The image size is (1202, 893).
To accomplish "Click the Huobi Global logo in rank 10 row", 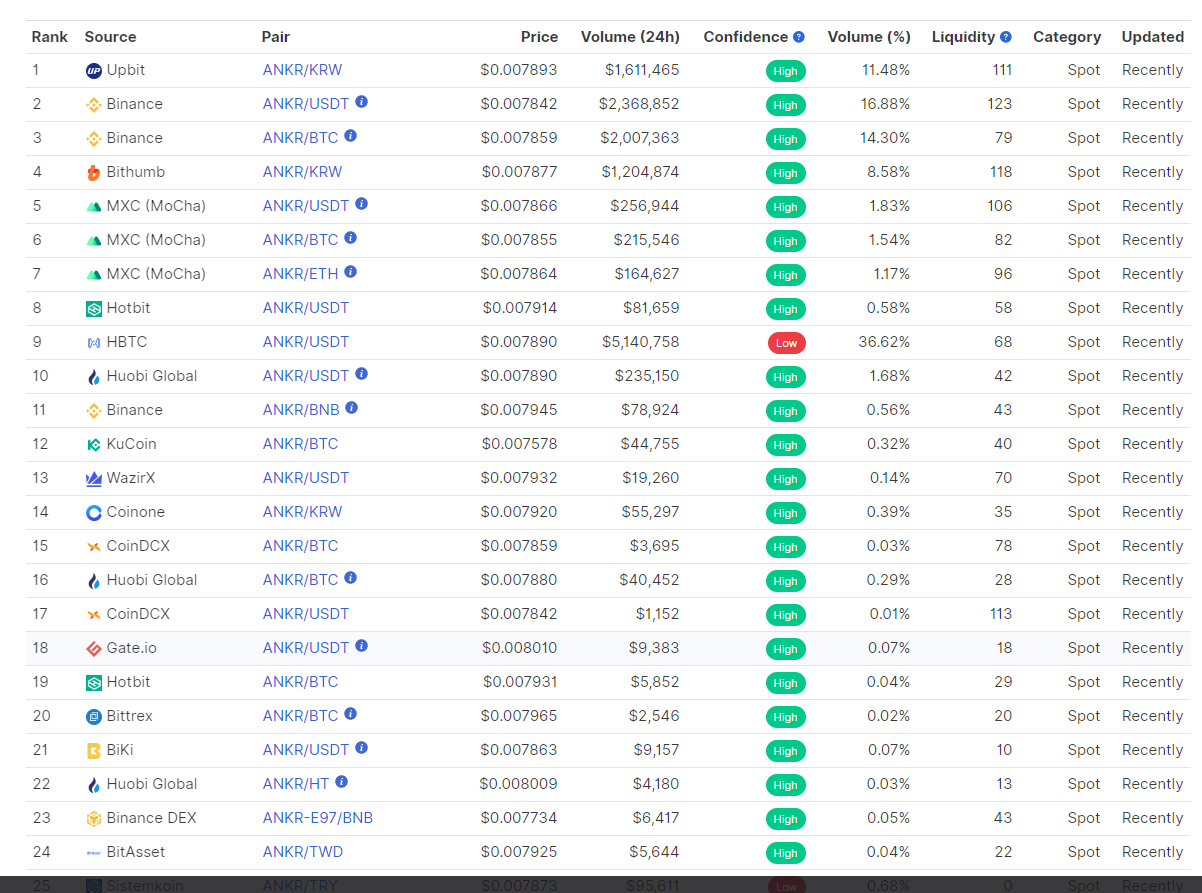I will tap(94, 377).
